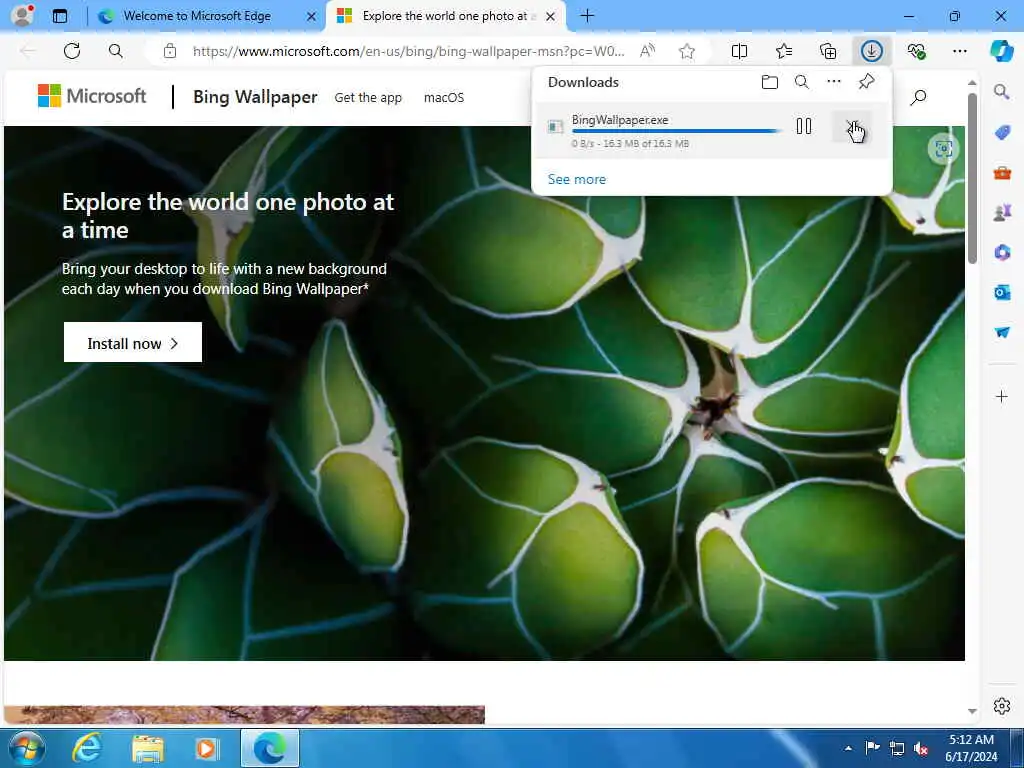The image size is (1024, 768).
Task: Open the Copilot icon in the toolbar
Action: 1001,51
